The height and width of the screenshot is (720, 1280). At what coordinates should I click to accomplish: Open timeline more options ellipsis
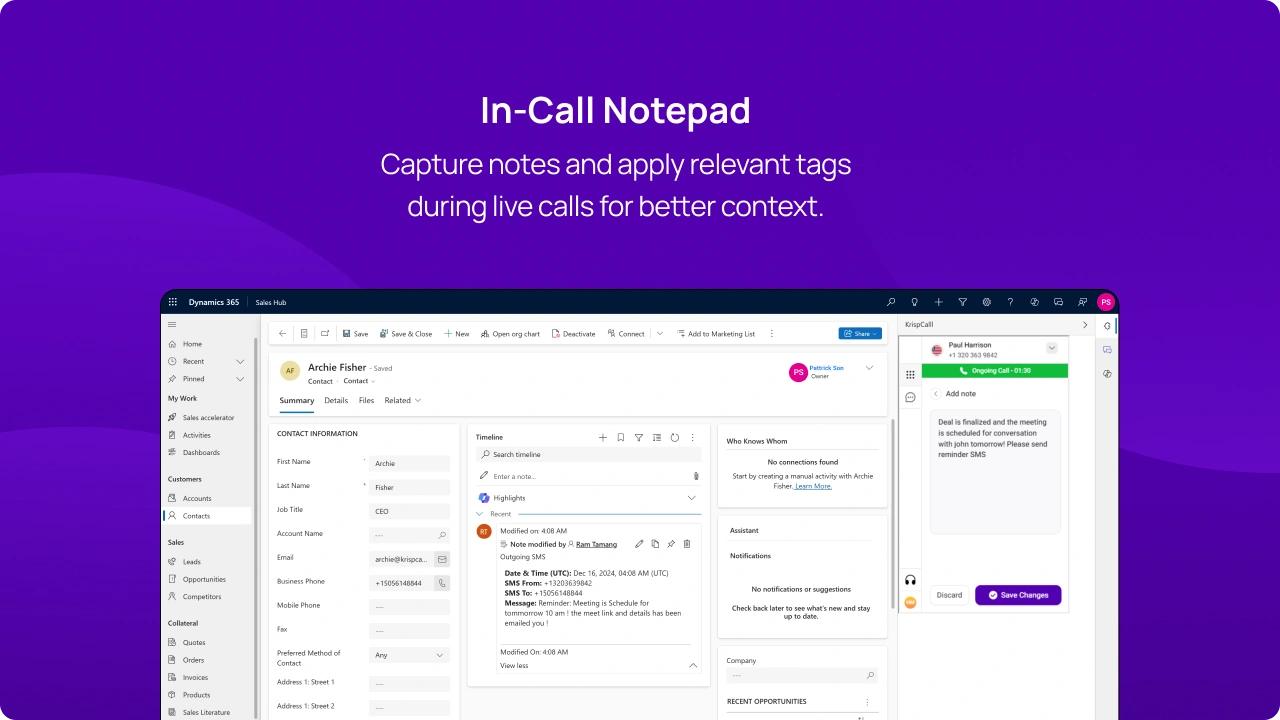tap(693, 437)
